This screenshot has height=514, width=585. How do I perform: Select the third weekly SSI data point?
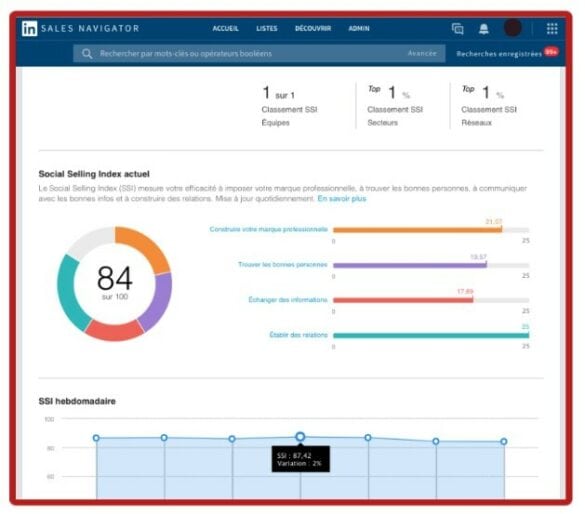pos(232,439)
